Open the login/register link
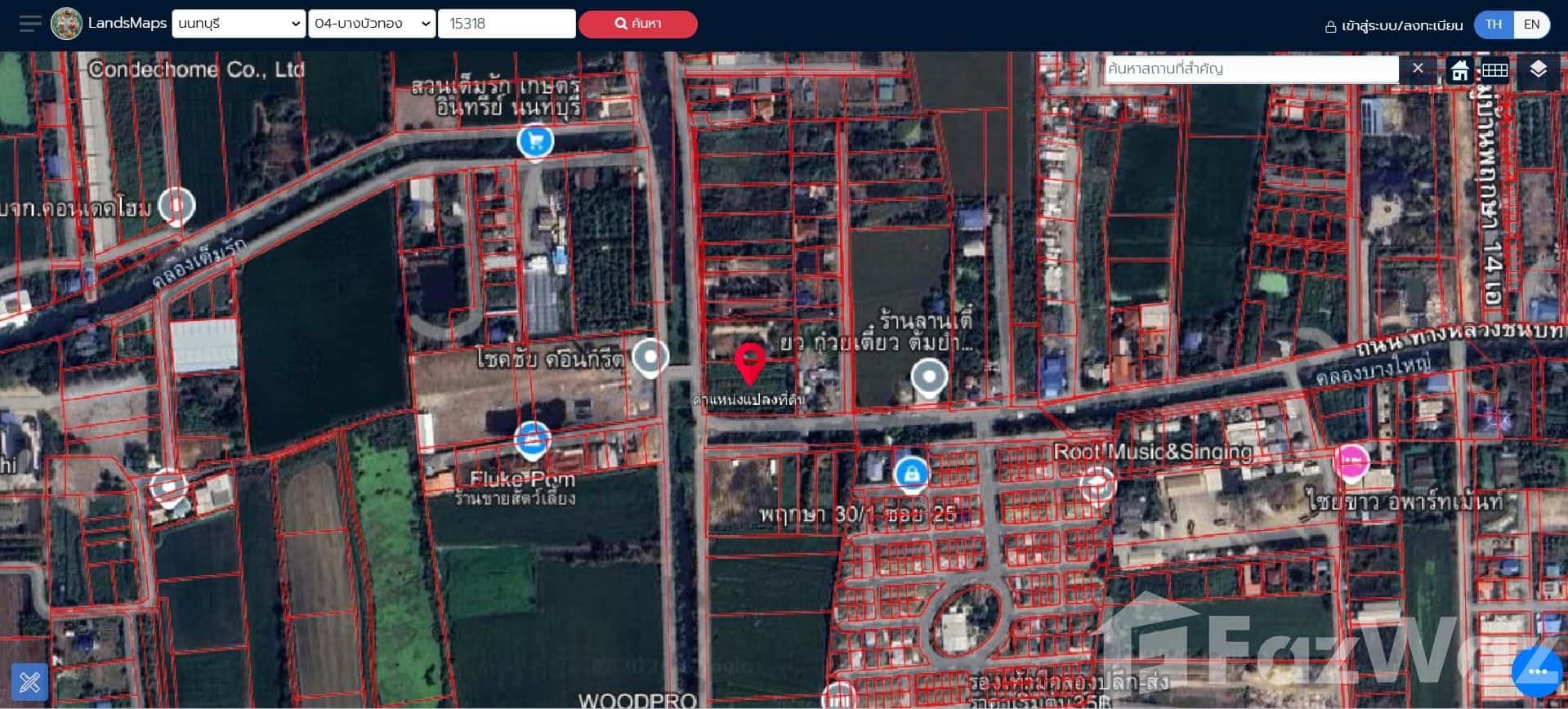The width and height of the screenshot is (1568, 709). coord(1393,25)
